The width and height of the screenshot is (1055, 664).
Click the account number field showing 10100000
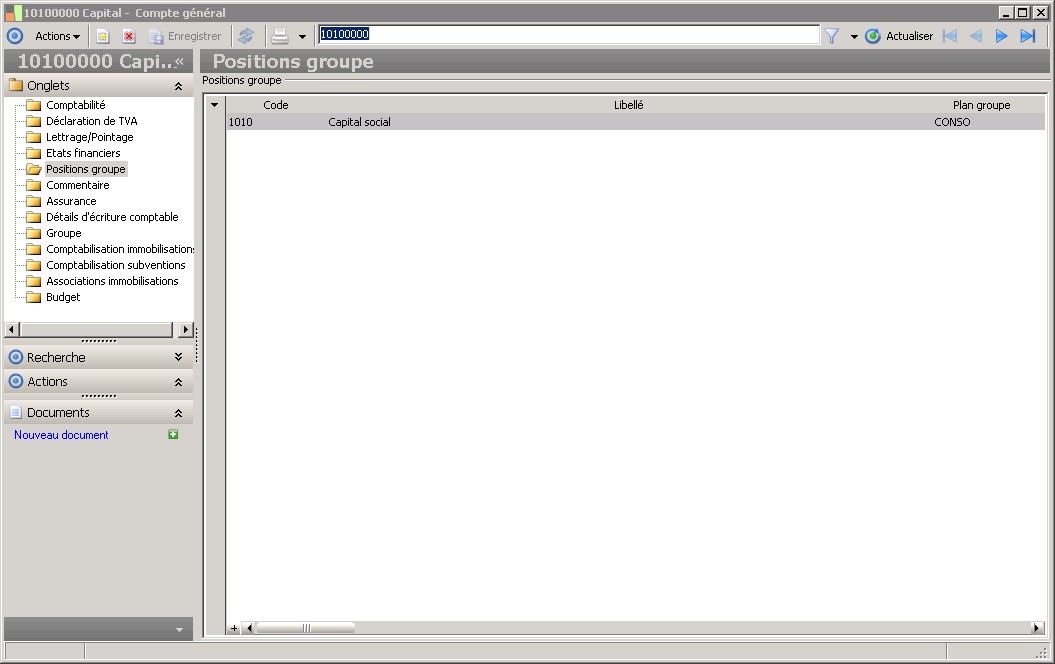click(x=569, y=34)
